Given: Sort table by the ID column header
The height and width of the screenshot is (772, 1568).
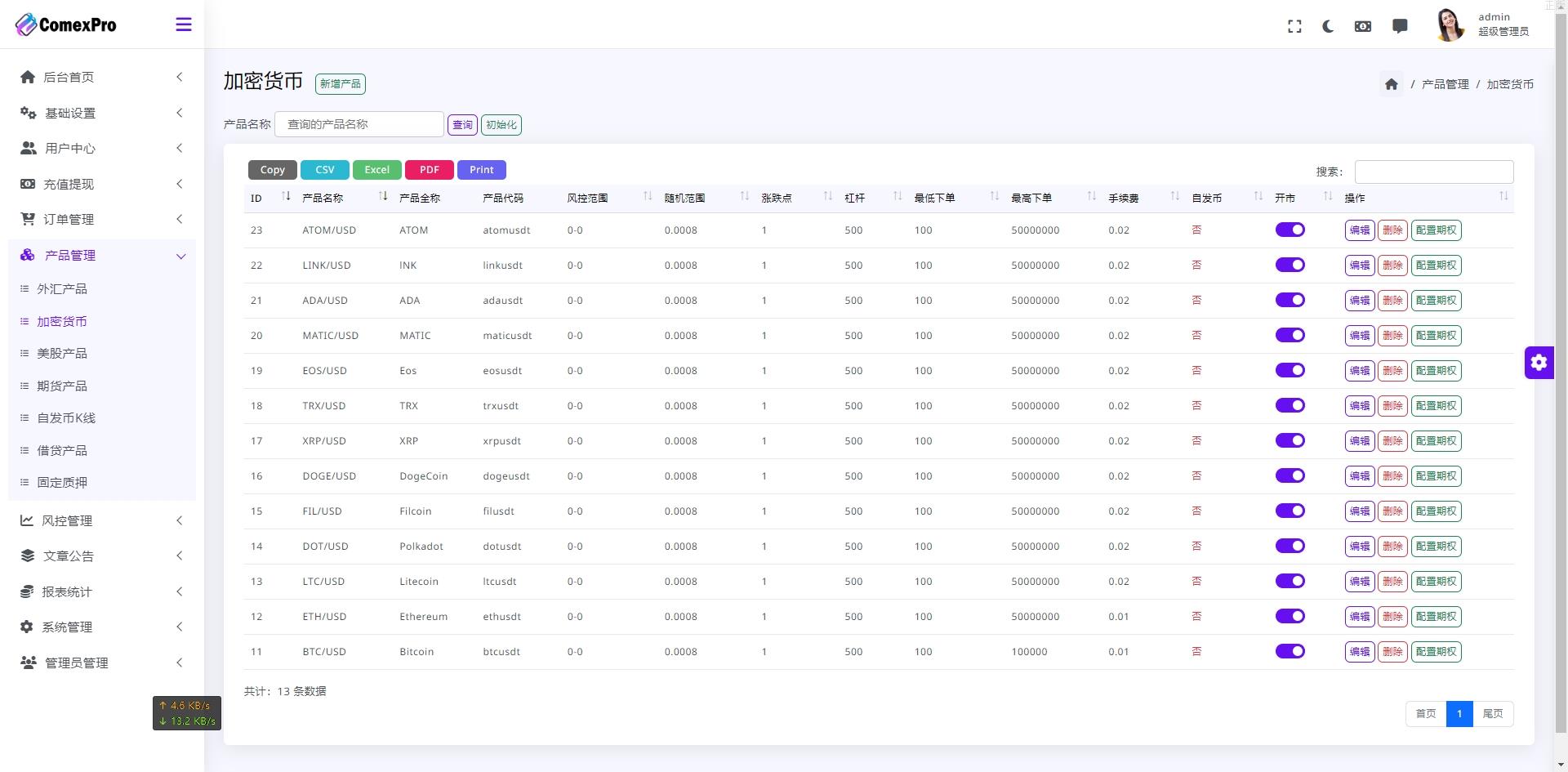Looking at the screenshot, I should pyautogui.click(x=269, y=198).
